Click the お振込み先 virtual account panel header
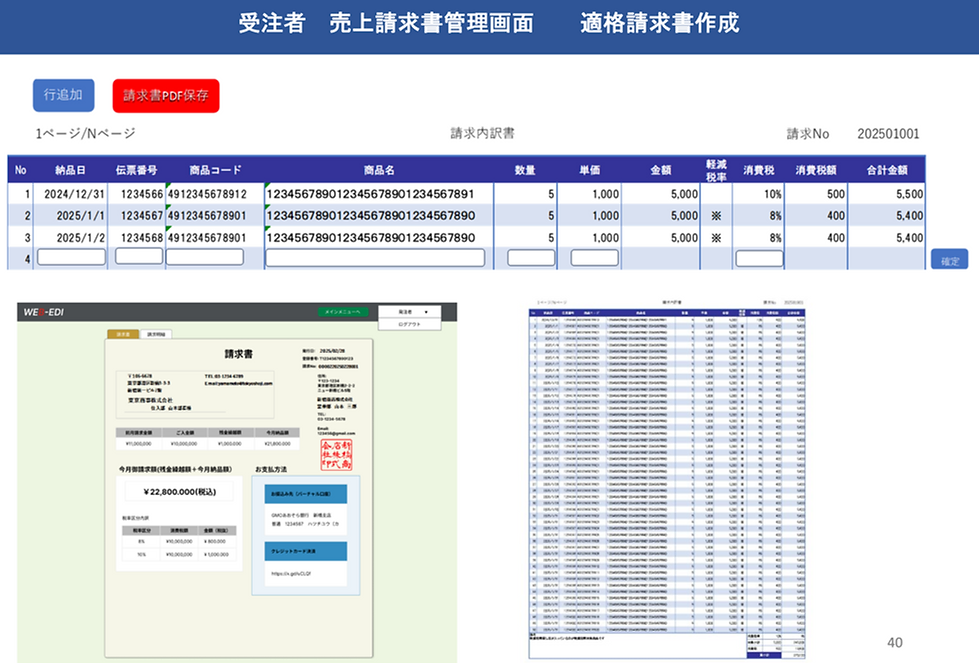 [x=306, y=494]
